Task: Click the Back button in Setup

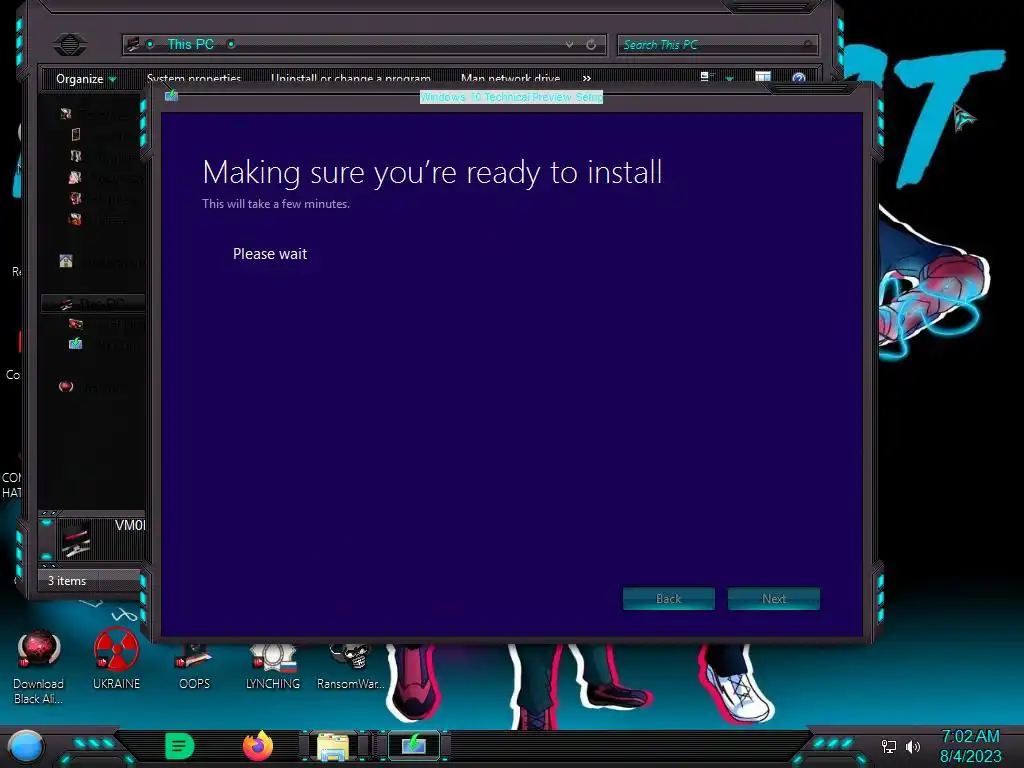Action: [x=669, y=598]
